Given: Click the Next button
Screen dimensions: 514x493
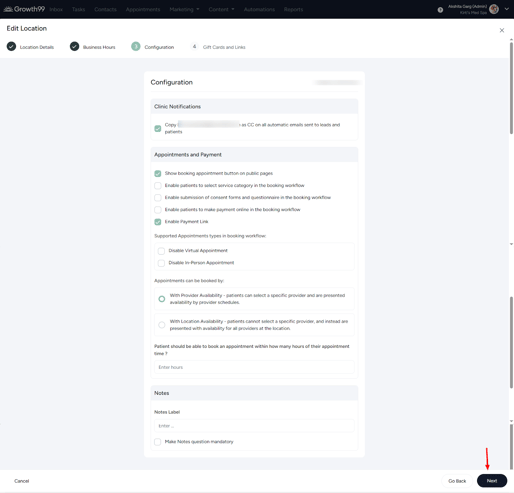Looking at the screenshot, I should [492, 481].
